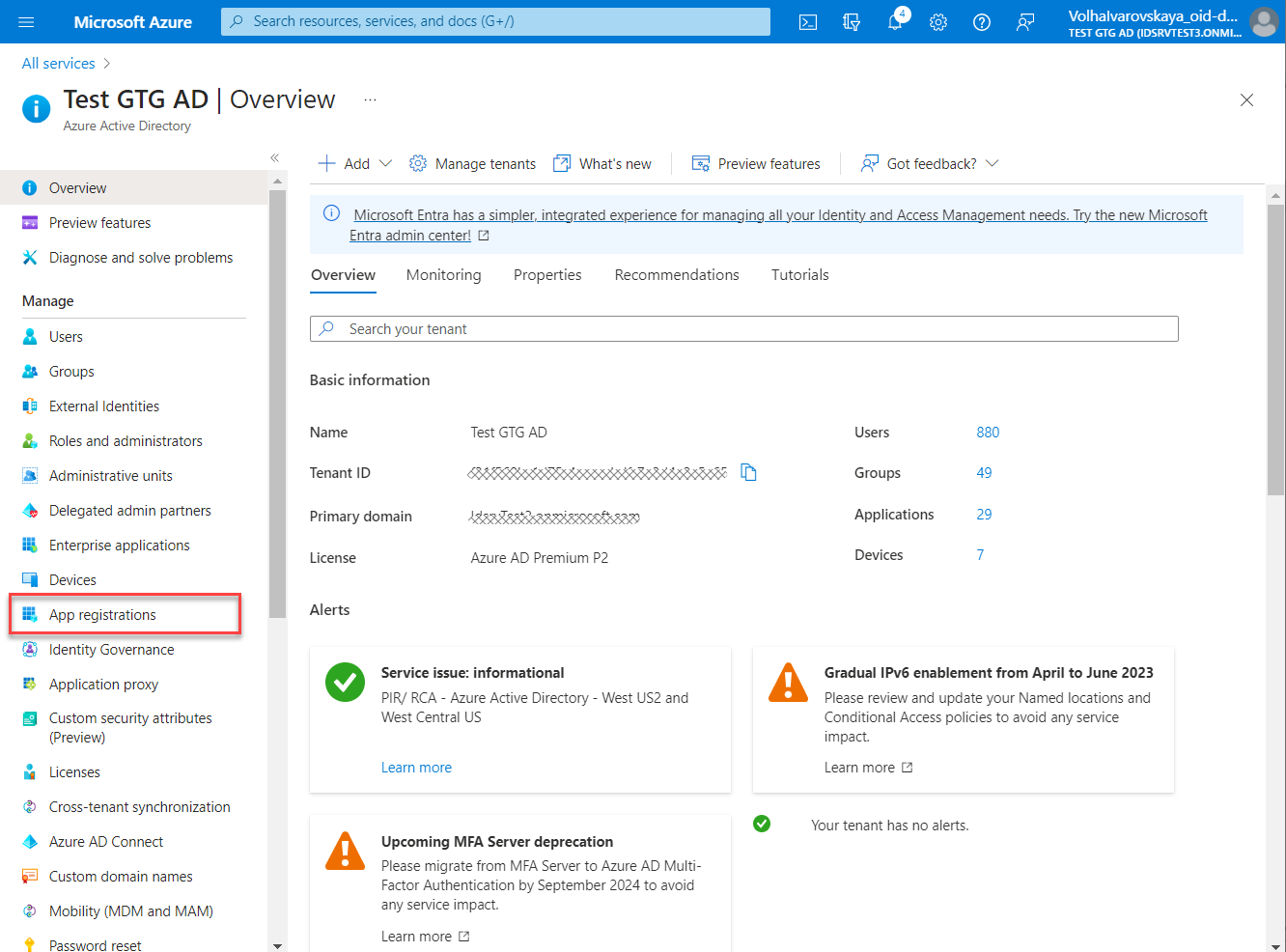The height and width of the screenshot is (952, 1286).
Task: Click in Search your tenant field
Action: coord(743,329)
